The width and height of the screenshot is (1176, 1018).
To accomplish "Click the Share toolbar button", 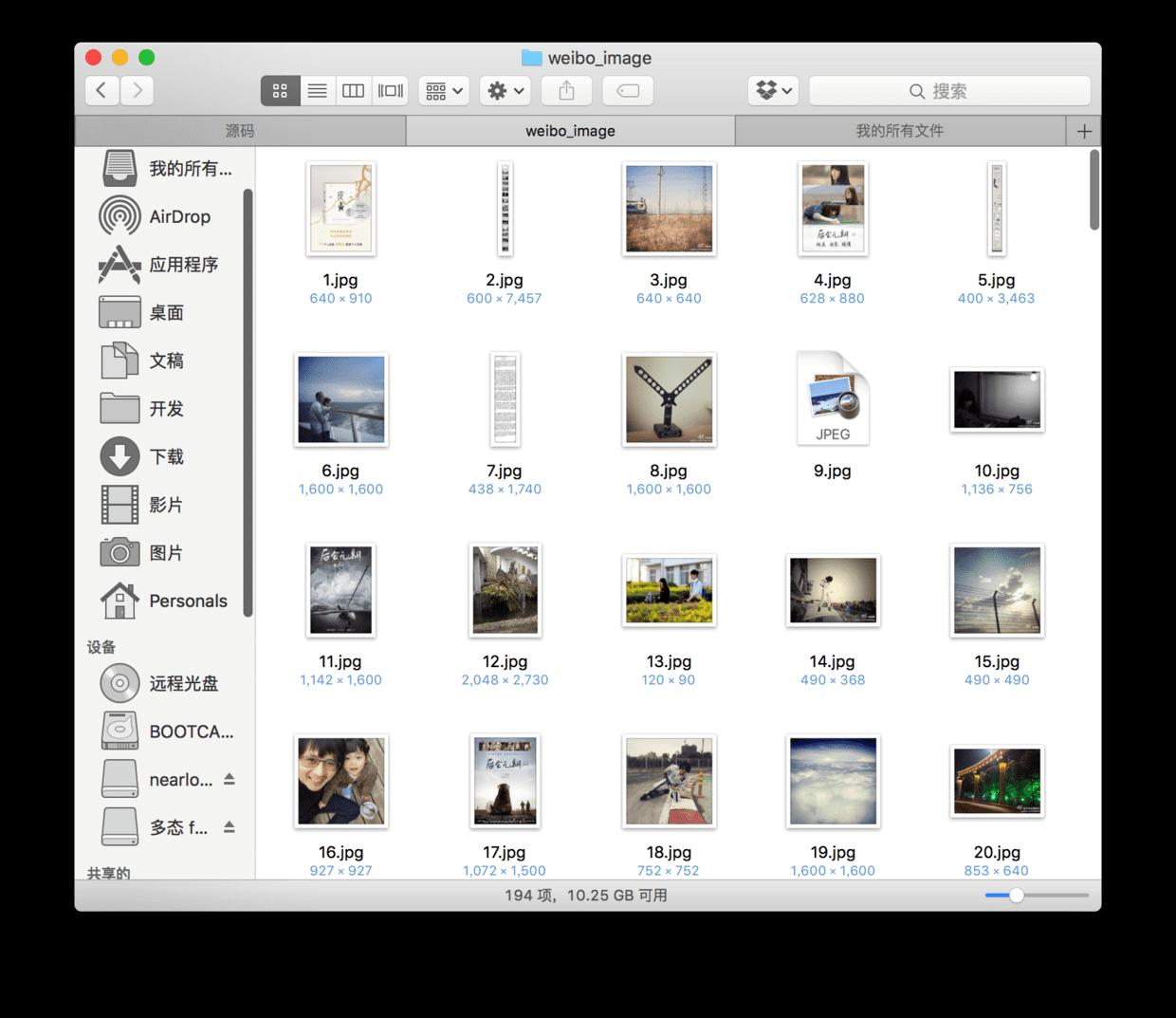I will point(567,91).
